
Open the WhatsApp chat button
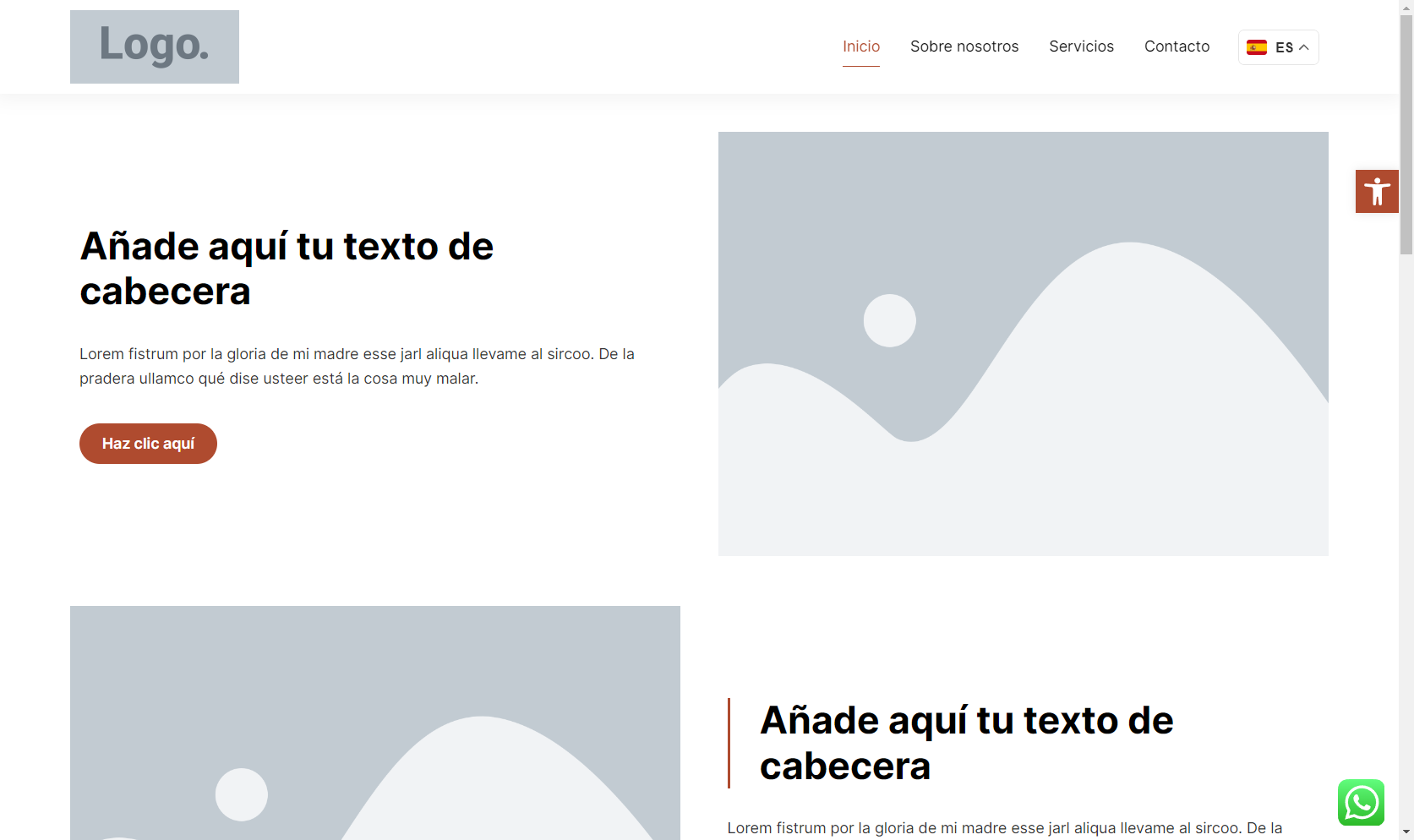click(1361, 802)
